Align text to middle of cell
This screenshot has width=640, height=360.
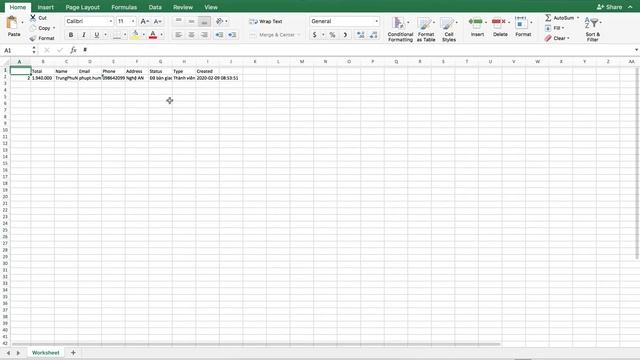[191, 21]
